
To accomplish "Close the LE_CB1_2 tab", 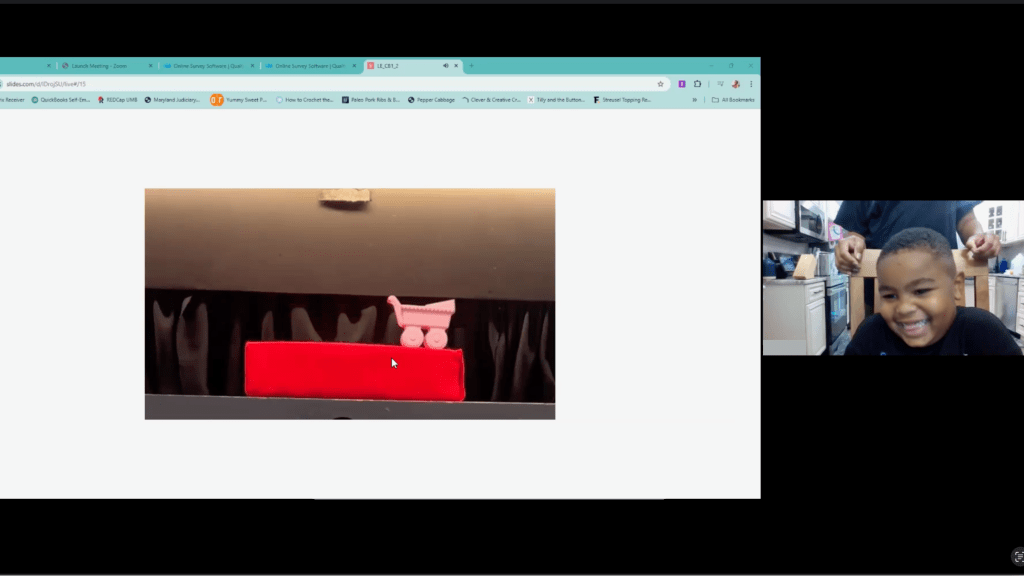I will [x=457, y=66].
